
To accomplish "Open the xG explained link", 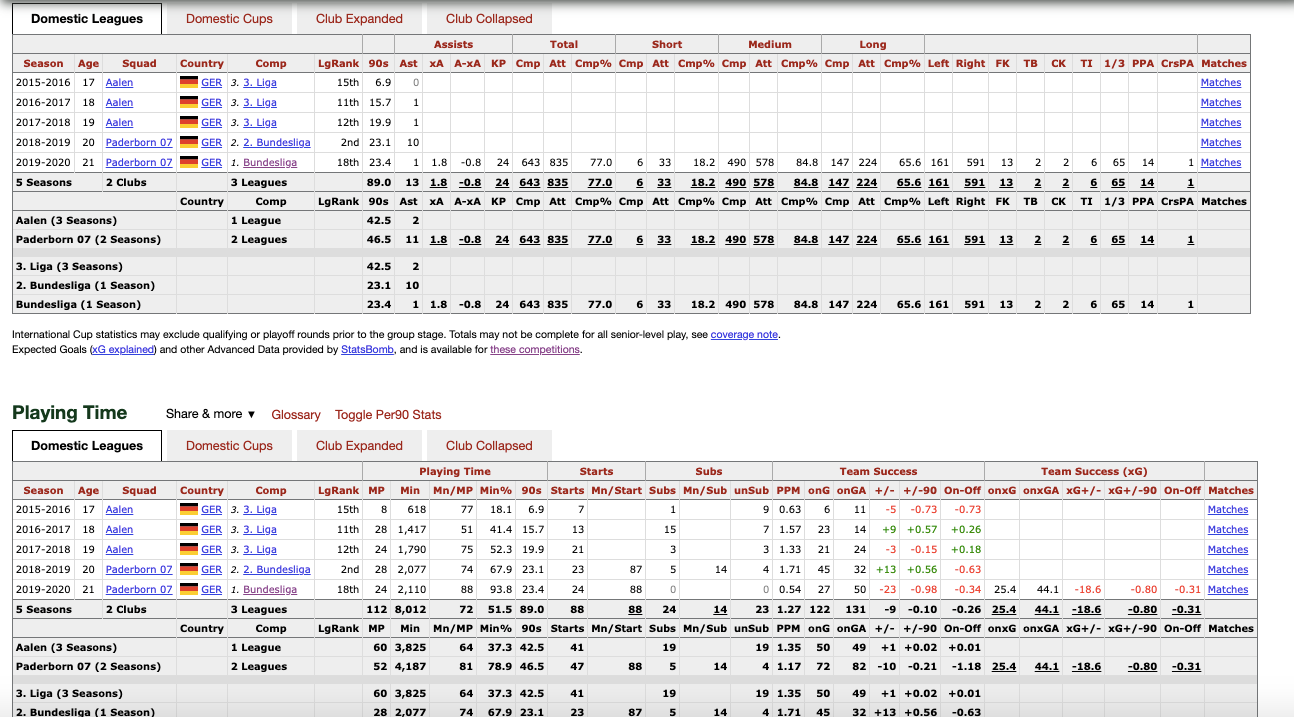I will tap(124, 350).
